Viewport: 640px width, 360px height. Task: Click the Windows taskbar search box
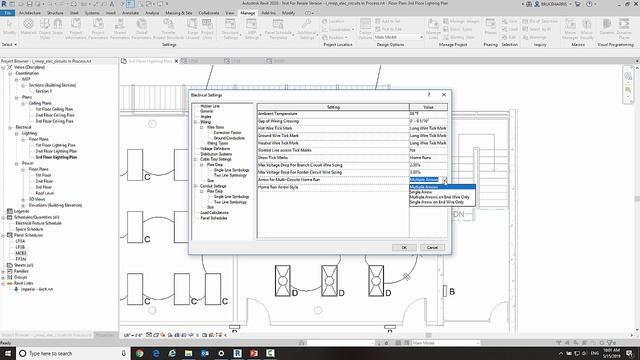[x=73, y=353]
